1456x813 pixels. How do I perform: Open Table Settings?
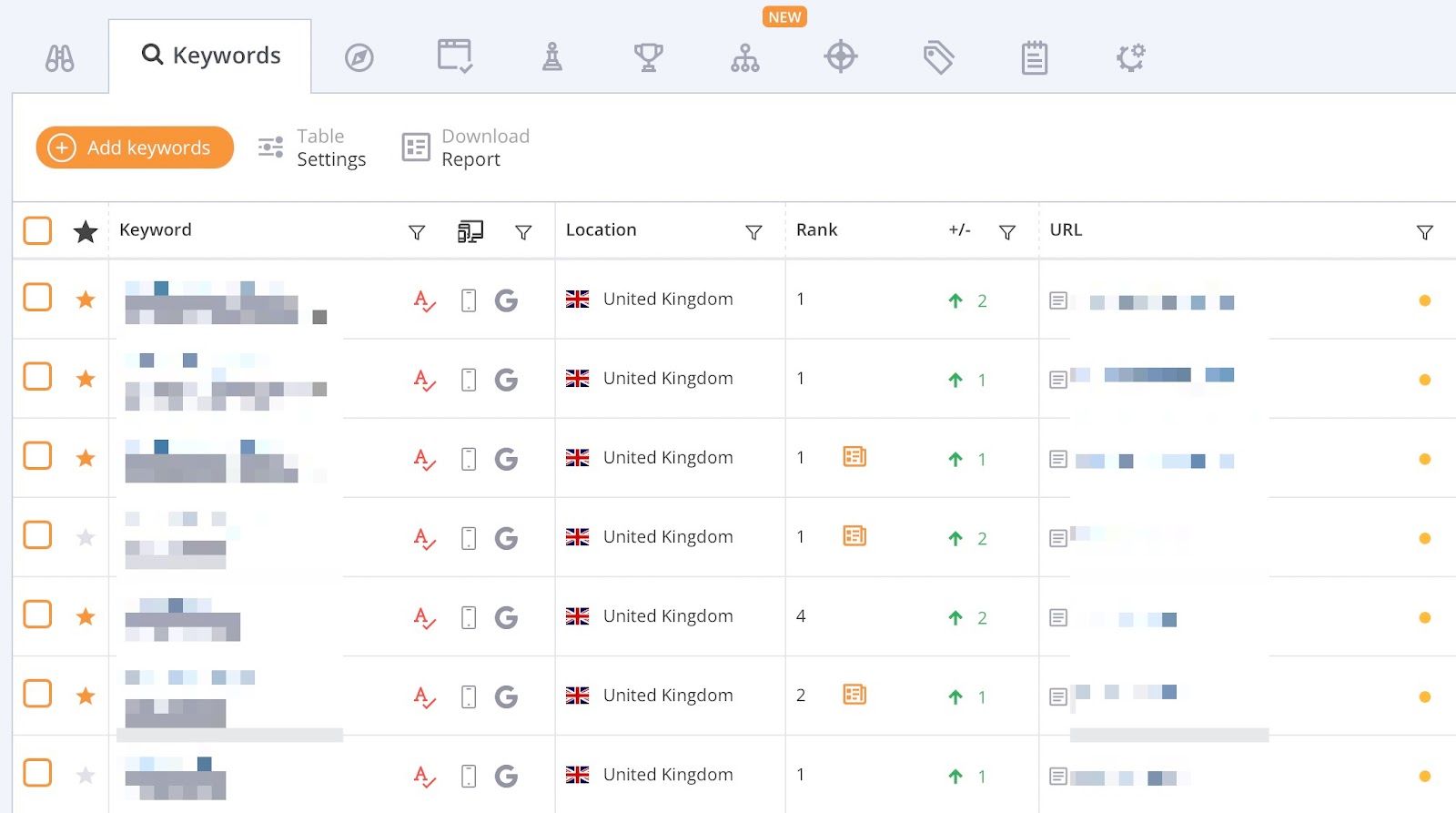[312, 147]
